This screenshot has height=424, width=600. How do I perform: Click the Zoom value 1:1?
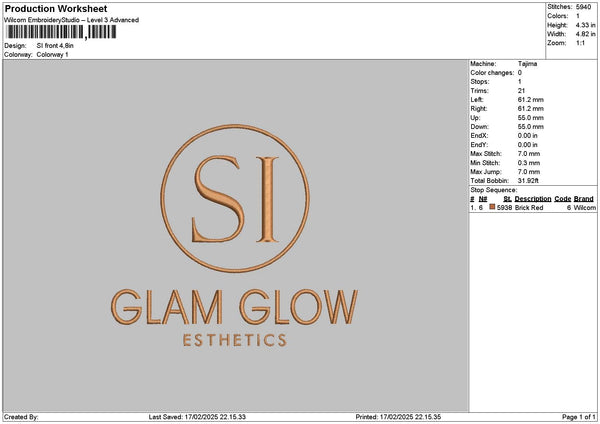pos(580,43)
